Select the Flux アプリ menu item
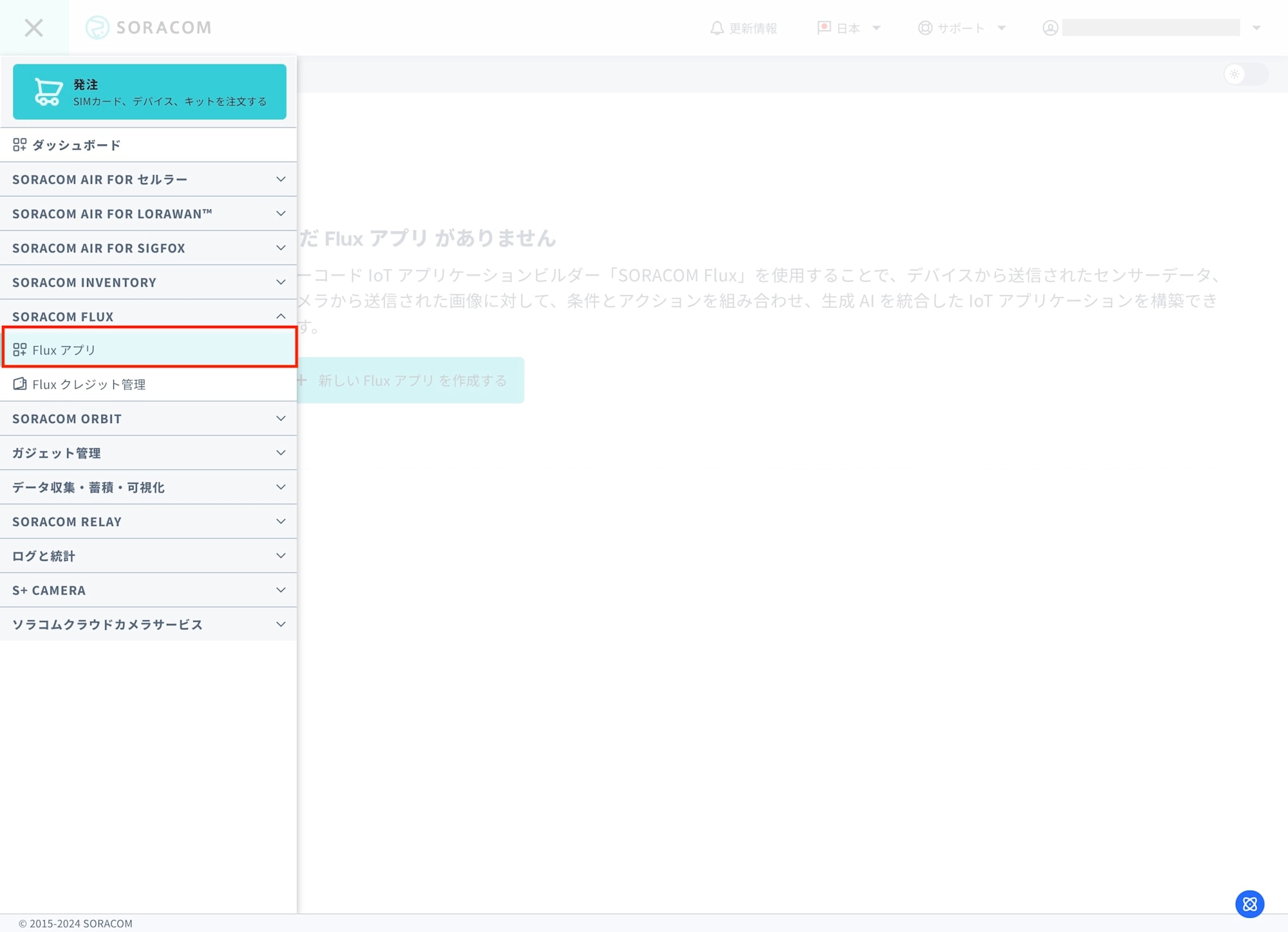1288x932 pixels. [149, 349]
